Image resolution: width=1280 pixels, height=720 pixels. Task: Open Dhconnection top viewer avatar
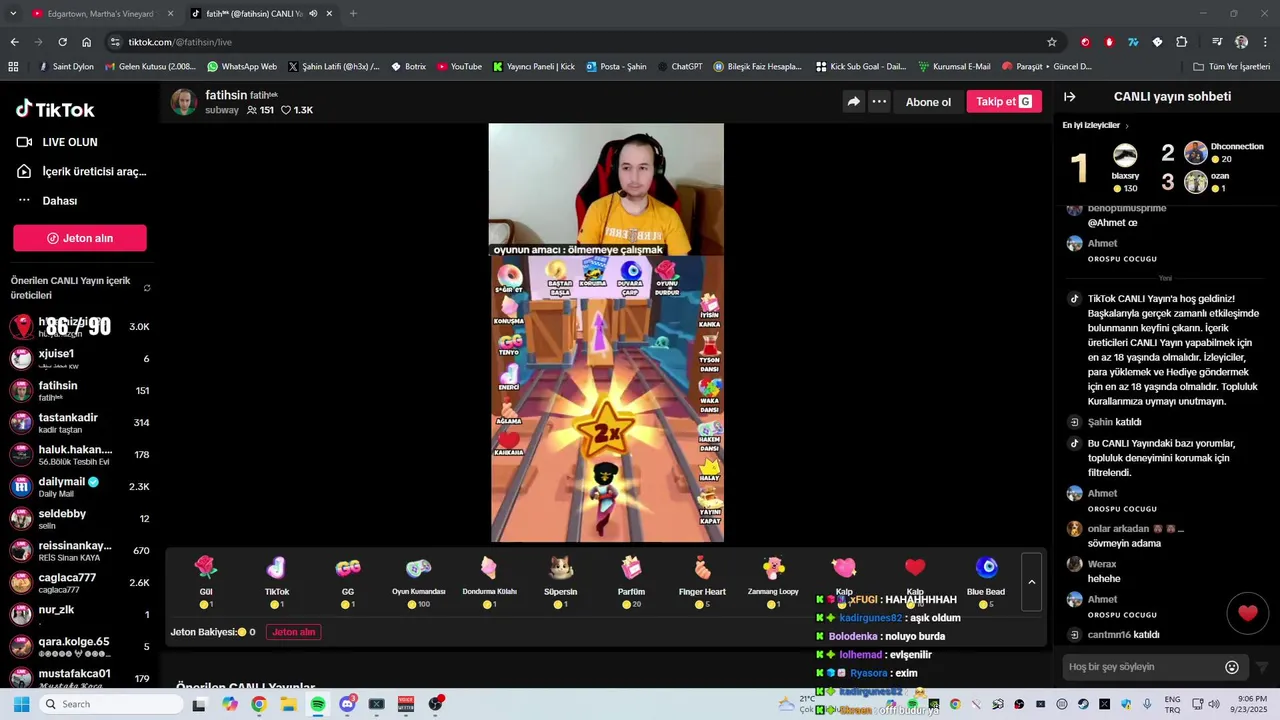coord(1196,152)
